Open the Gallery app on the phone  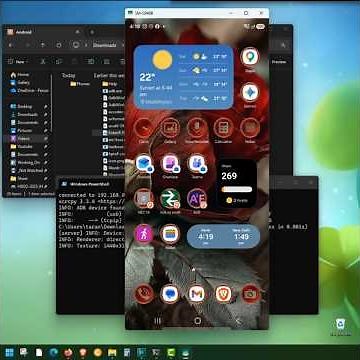pyautogui.click(x=170, y=128)
